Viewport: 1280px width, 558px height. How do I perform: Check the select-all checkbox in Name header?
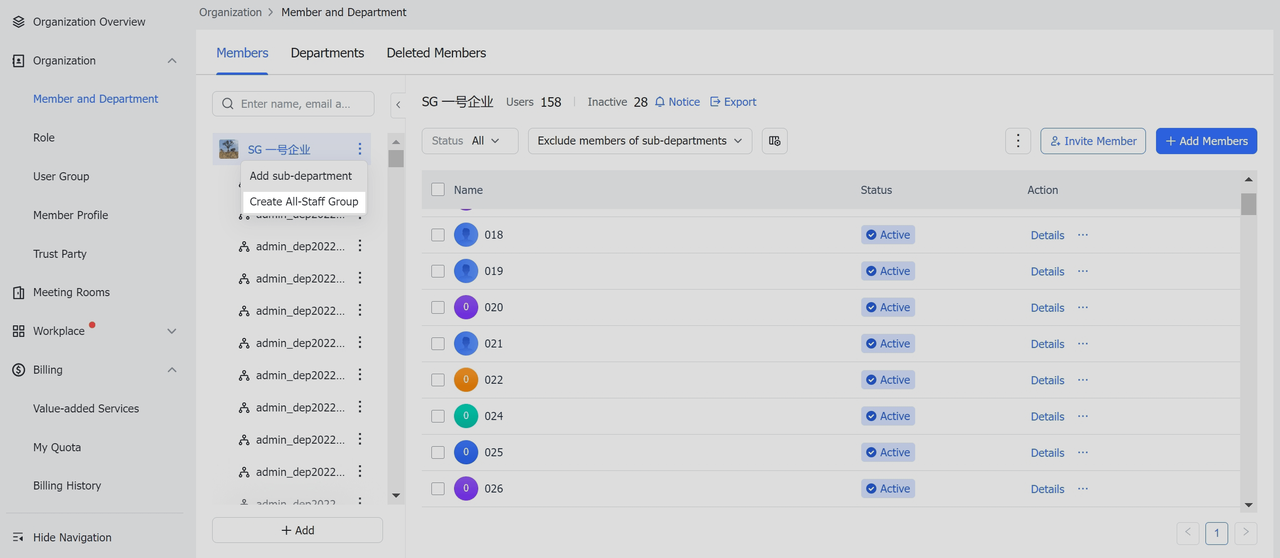(438, 189)
